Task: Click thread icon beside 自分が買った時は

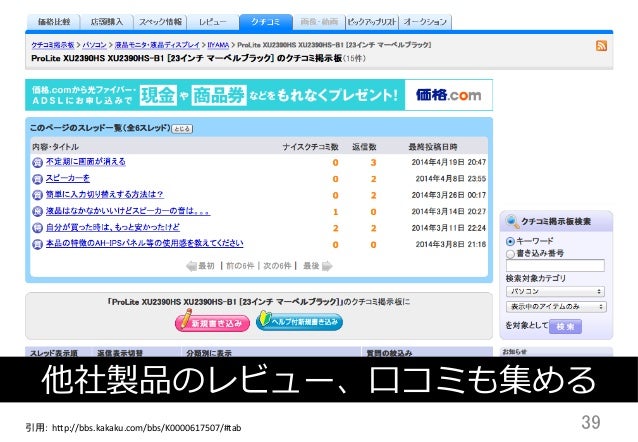Action: tap(37, 228)
